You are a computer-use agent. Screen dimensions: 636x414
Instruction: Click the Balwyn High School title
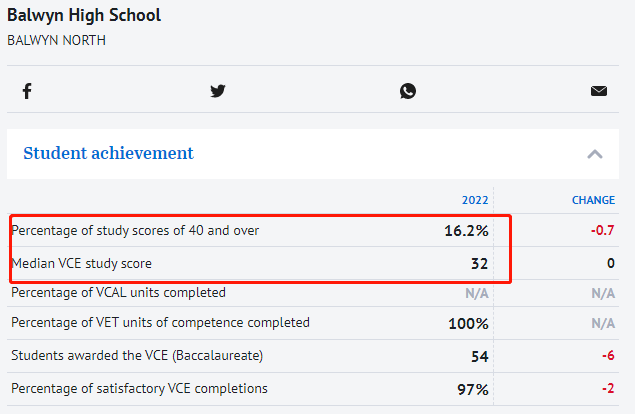pos(84,15)
